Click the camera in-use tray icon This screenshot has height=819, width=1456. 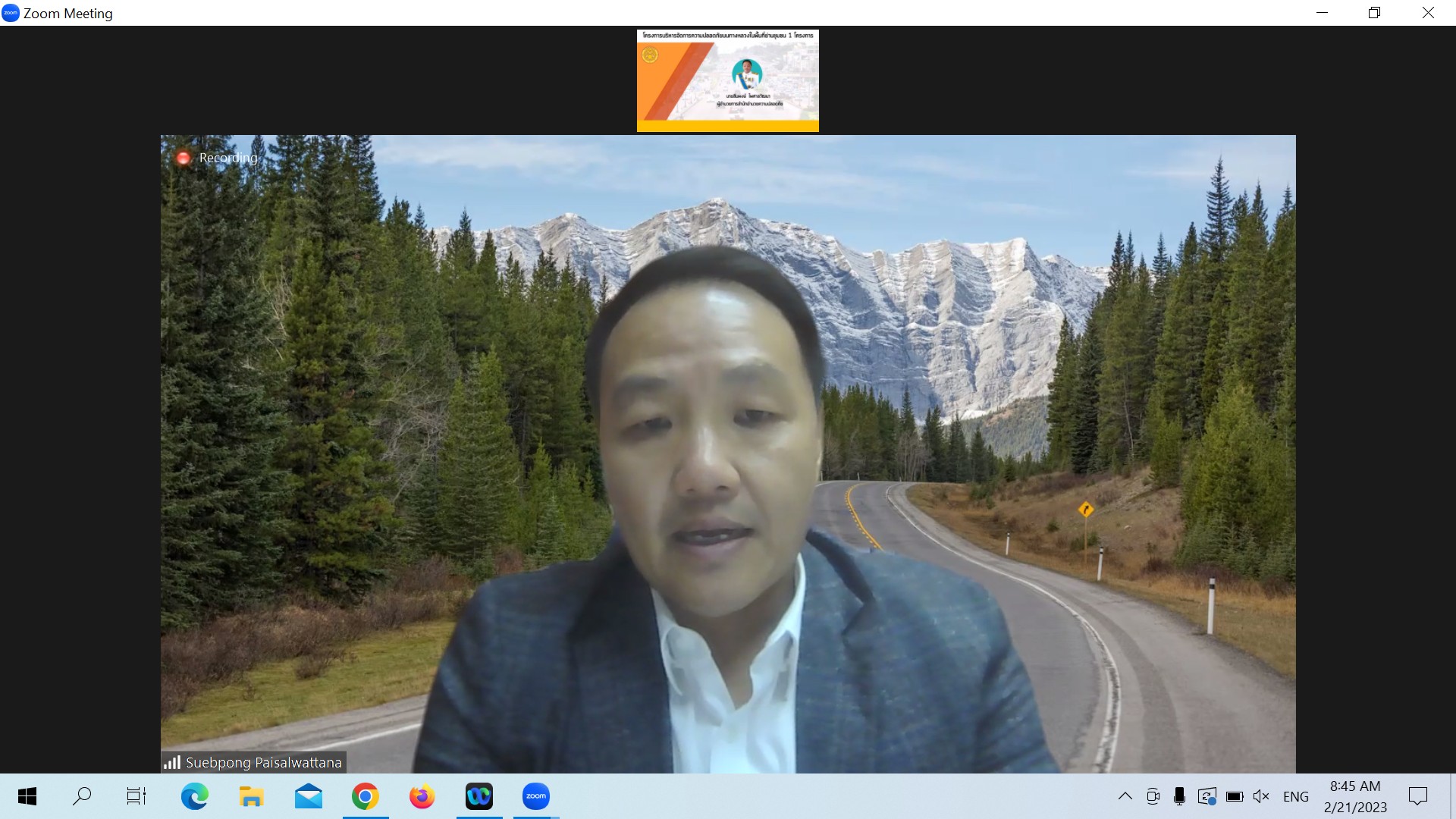(x=1153, y=796)
